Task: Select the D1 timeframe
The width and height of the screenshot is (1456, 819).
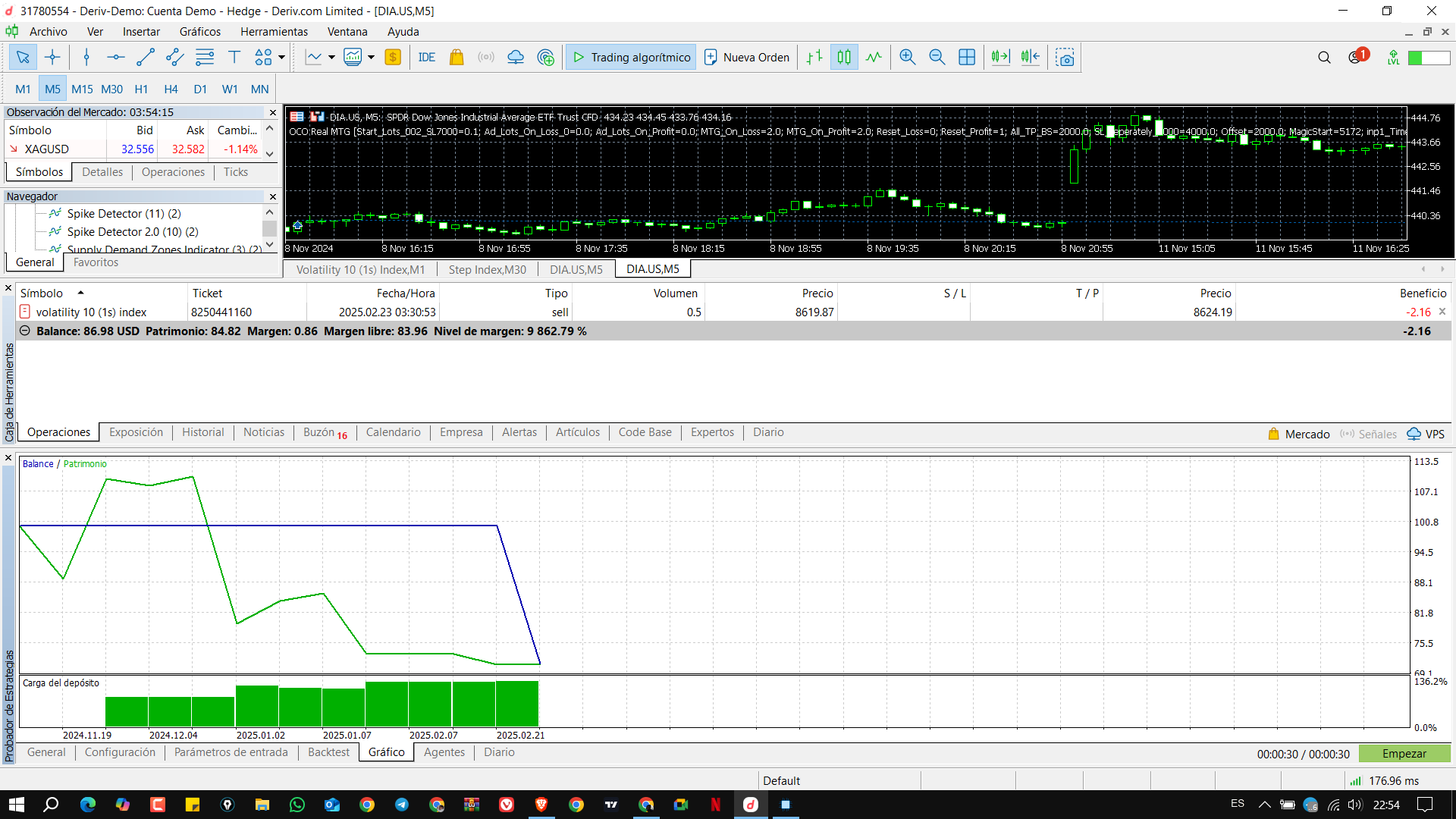Action: click(x=200, y=89)
